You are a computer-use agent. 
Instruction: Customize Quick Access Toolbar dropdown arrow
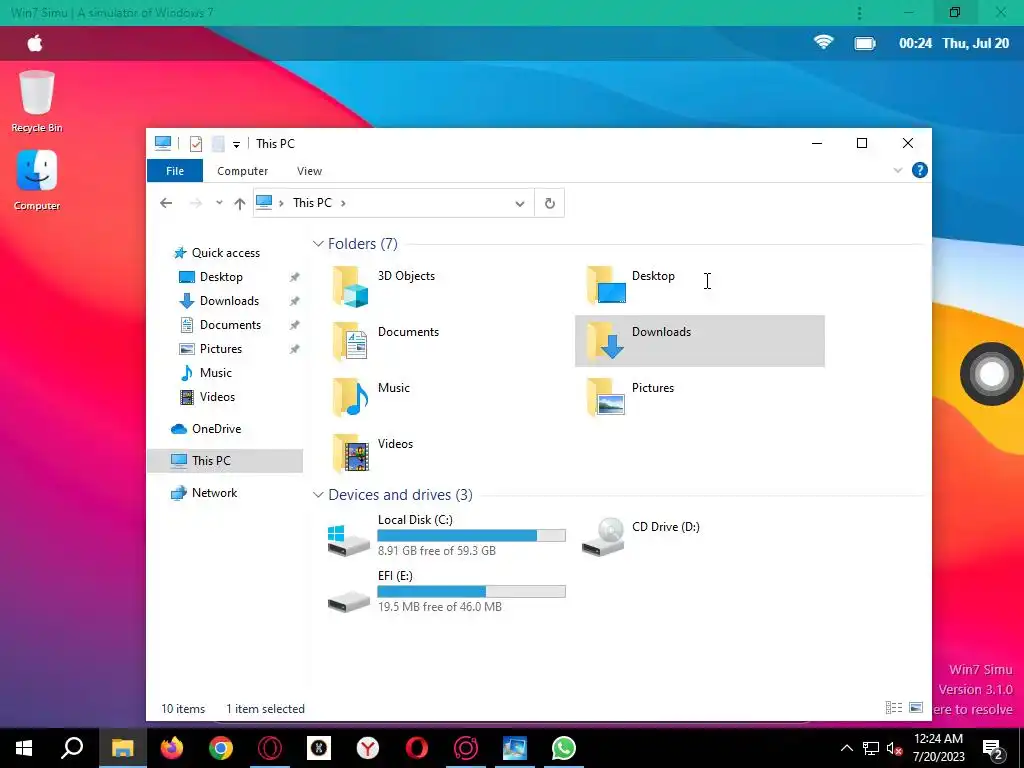click(236, 144)
